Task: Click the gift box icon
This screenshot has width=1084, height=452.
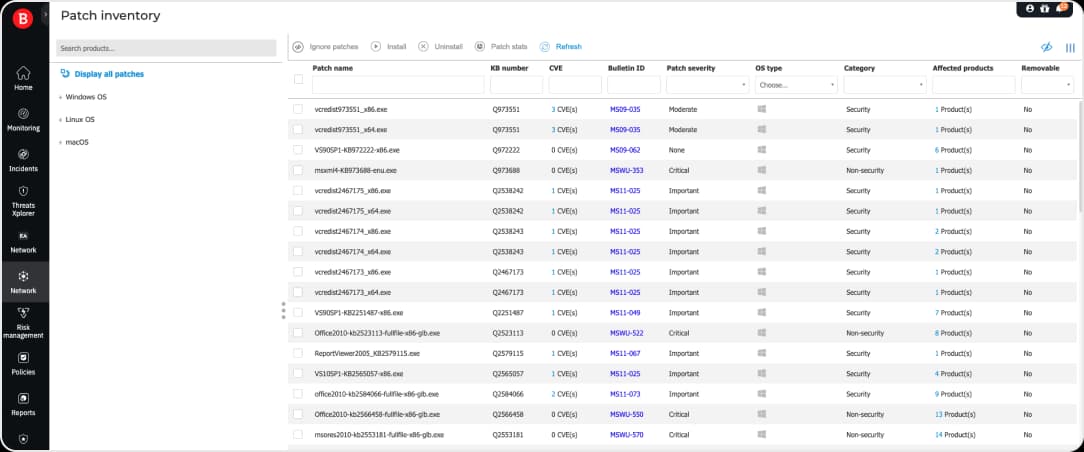Action: [x=1045, y=8]
